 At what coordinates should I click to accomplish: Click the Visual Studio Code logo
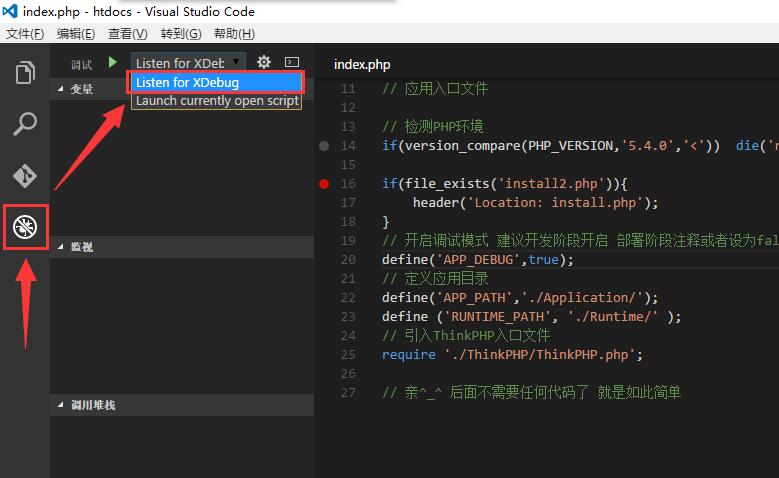pos(10,11)
